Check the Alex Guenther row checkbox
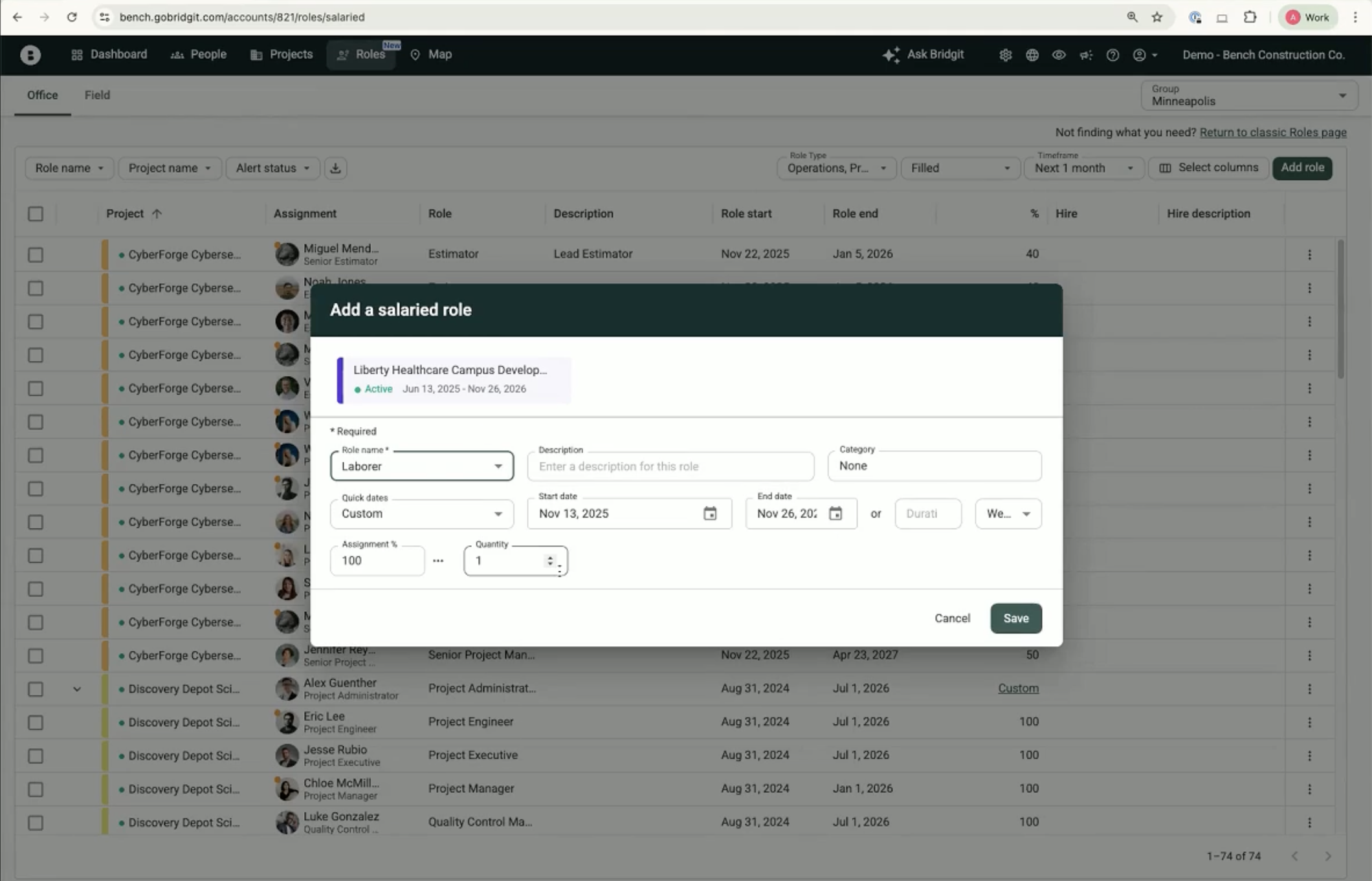The width and height of the screenshot is (1372, 881). coord(36,689)
